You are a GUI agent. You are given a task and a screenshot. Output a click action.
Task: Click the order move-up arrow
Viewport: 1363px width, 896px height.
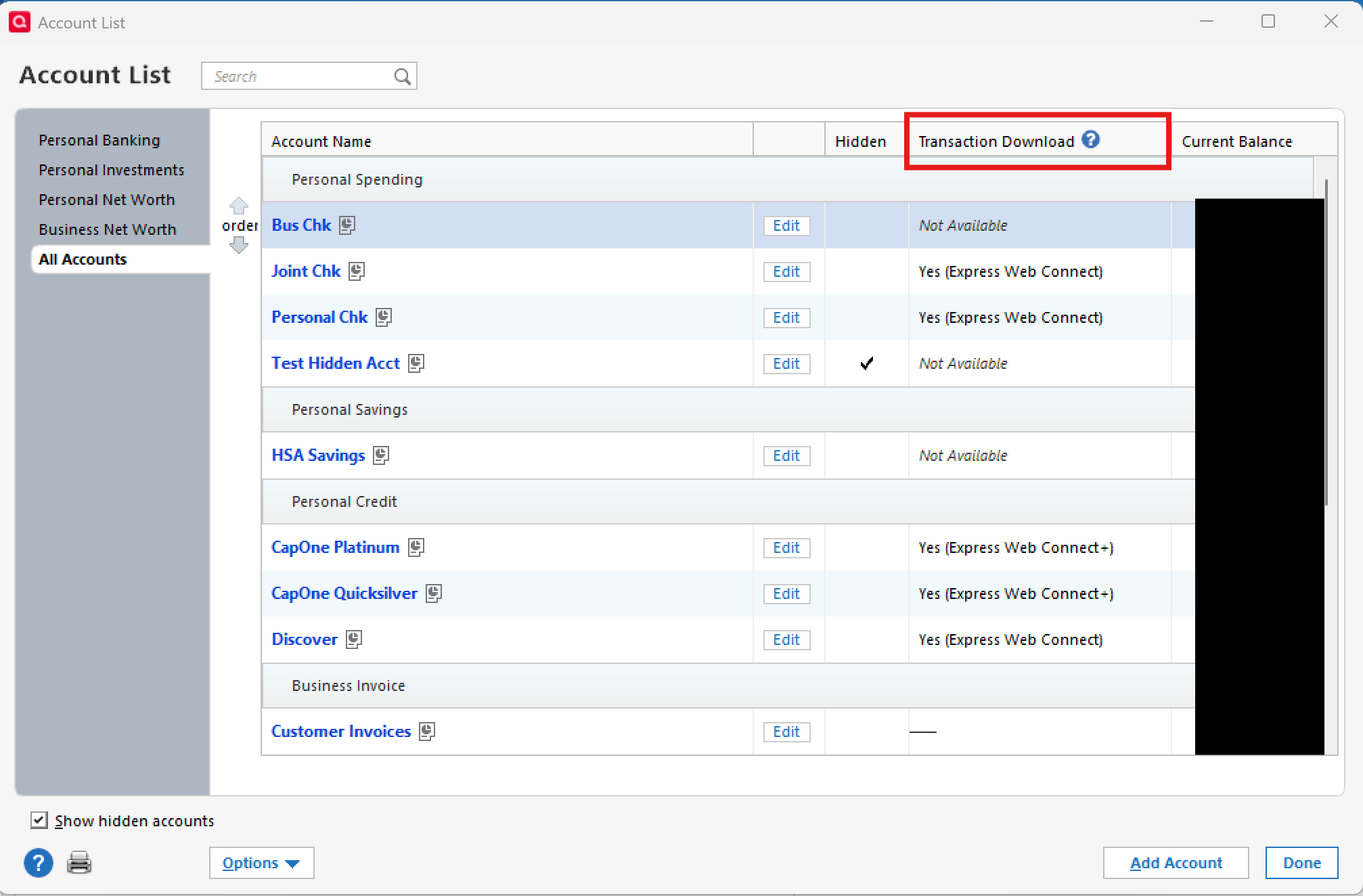[x=238, y=205]
